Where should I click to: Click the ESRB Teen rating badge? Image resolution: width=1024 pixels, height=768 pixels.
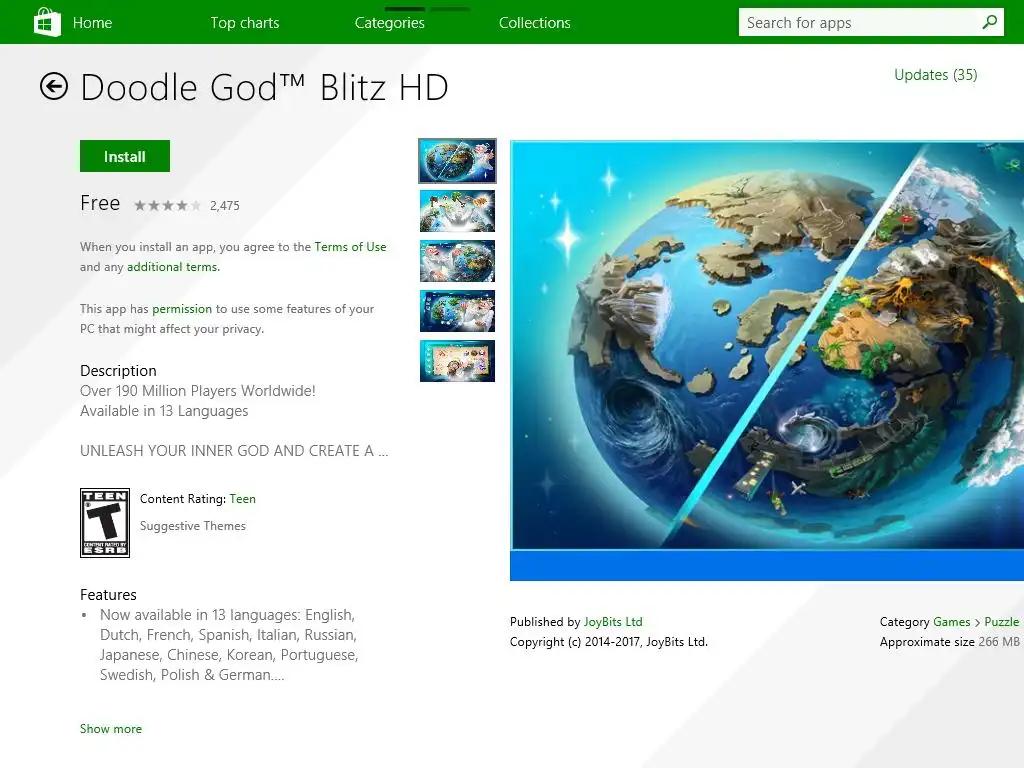[x=104, y=522]
